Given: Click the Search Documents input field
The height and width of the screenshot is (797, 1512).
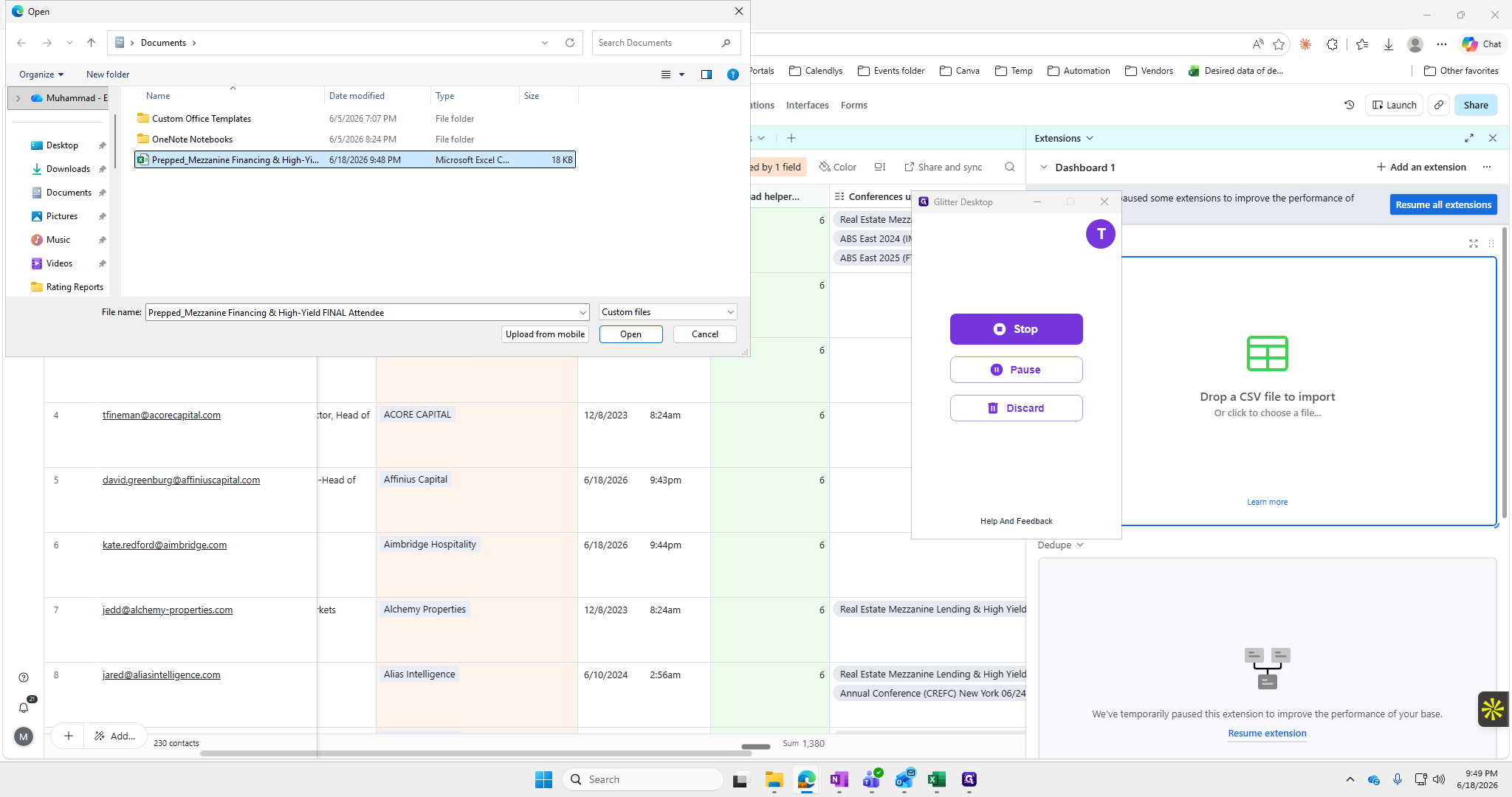Looking at the screenshot, I should coord(657,43).
